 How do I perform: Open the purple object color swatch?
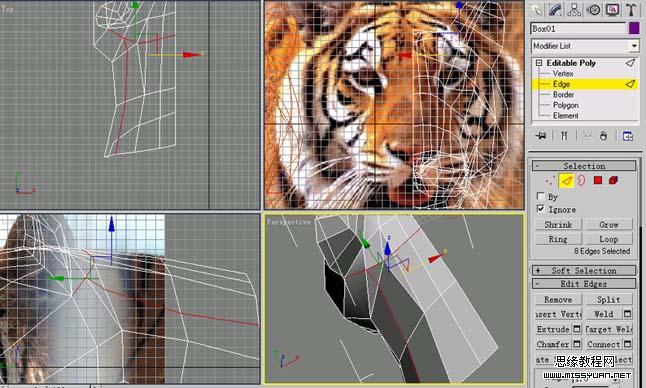point(634,28)
